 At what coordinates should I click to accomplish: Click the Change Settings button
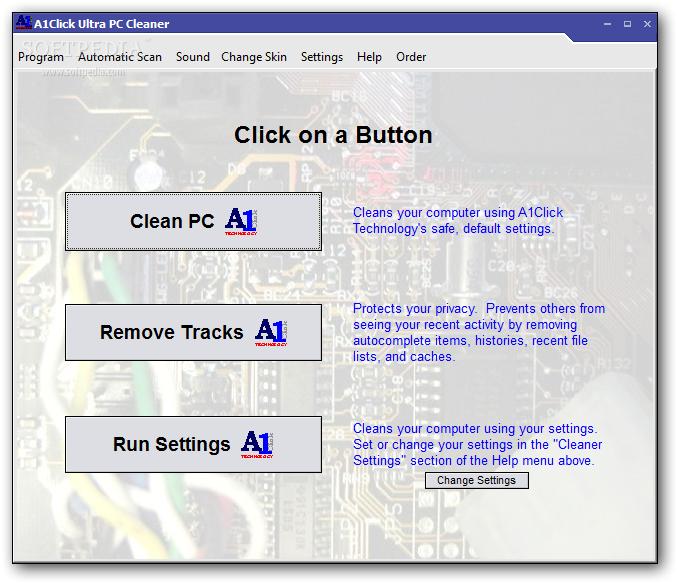point(477,480)
